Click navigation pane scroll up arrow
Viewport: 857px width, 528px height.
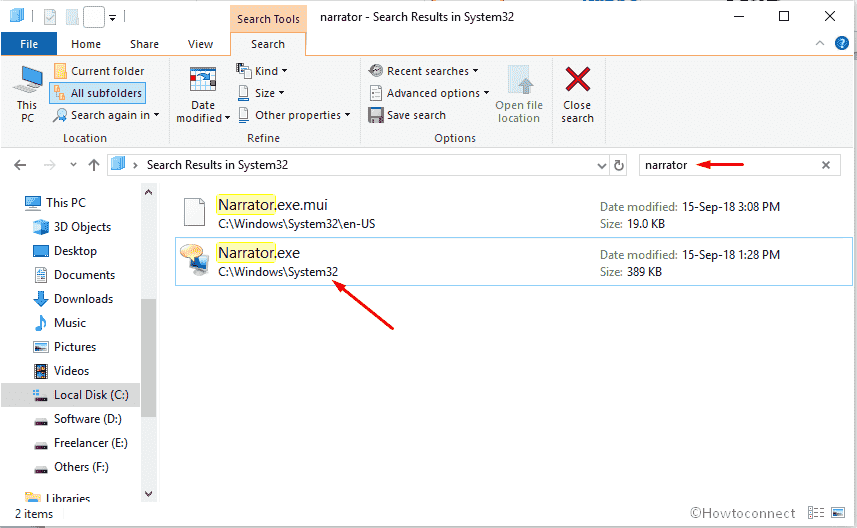pos(148,192)
